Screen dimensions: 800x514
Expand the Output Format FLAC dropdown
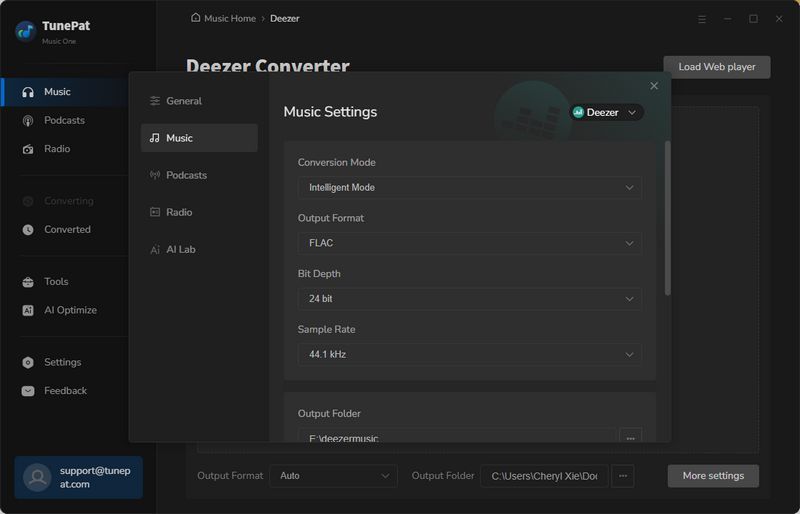[x=469, y=243]
